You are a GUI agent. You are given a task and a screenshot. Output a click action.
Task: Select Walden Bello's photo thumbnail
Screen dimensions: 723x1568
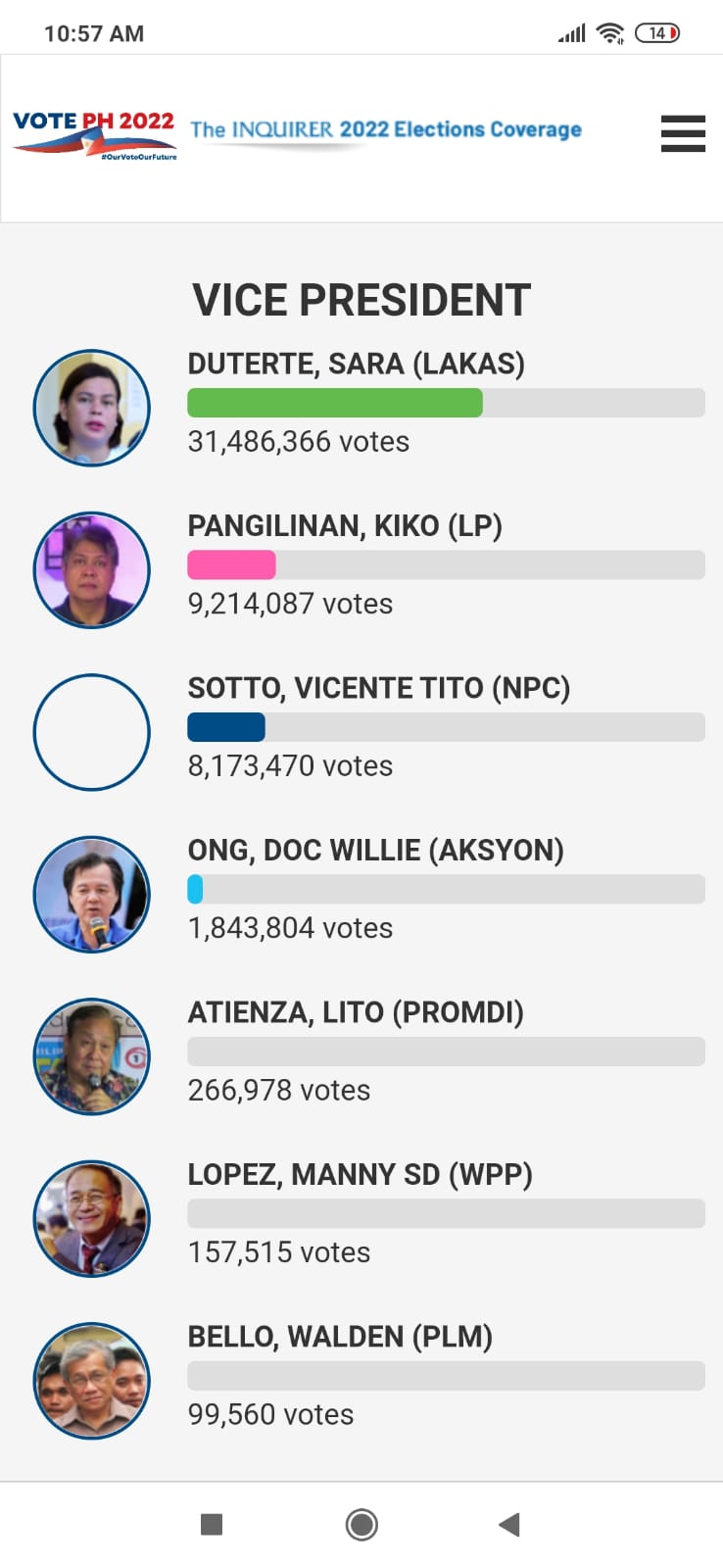92,1381
